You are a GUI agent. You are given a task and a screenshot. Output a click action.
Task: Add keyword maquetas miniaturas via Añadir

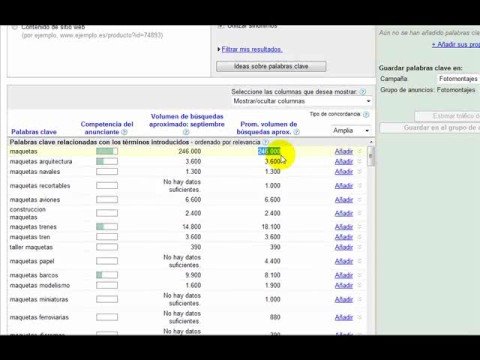344,299
